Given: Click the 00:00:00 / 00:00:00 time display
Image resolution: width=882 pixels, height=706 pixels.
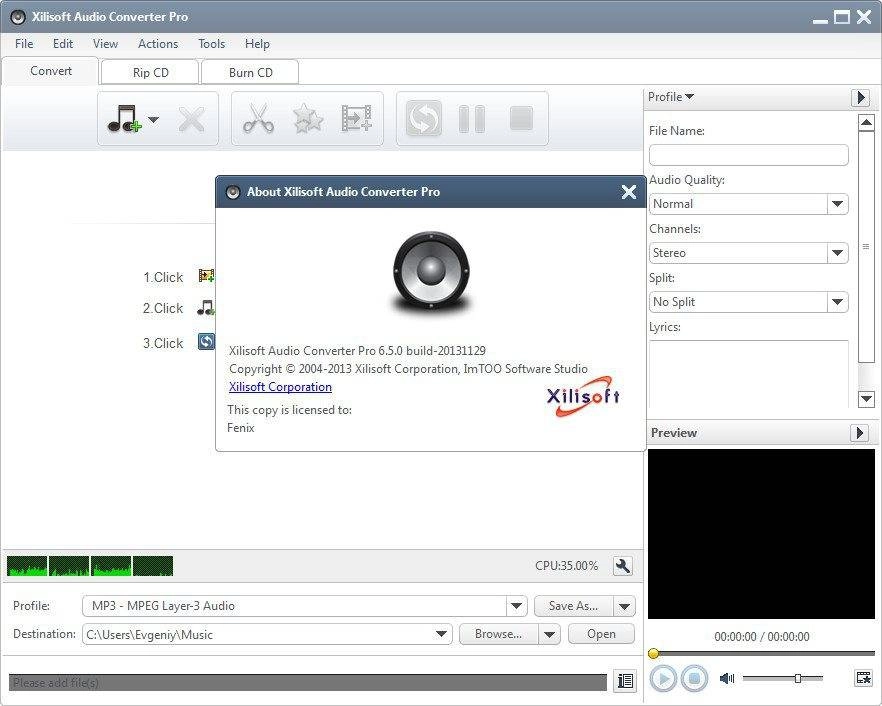Looking at the screenshot, I should click(x=762, y=637).
